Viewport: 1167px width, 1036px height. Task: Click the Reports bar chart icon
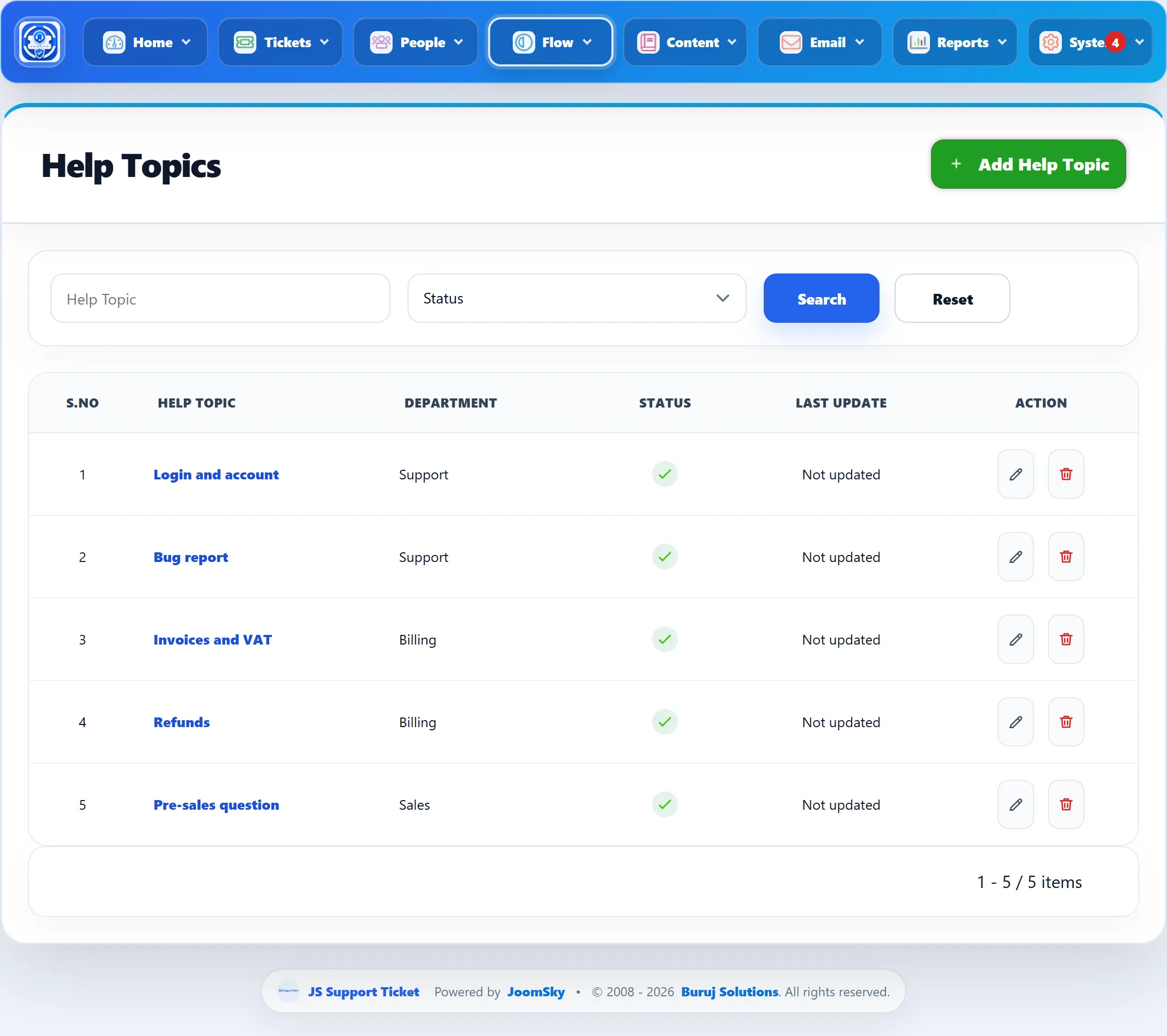coord(919,42)
